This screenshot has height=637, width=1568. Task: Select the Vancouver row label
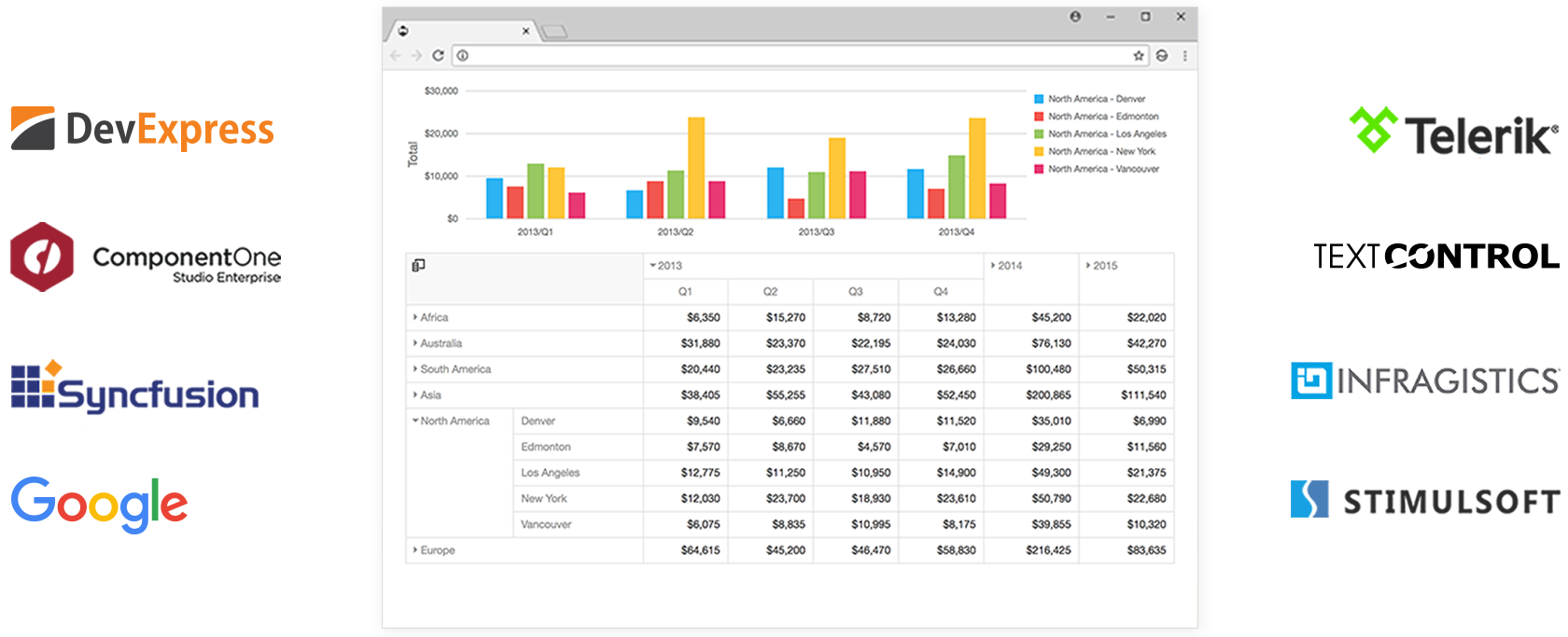546,524
